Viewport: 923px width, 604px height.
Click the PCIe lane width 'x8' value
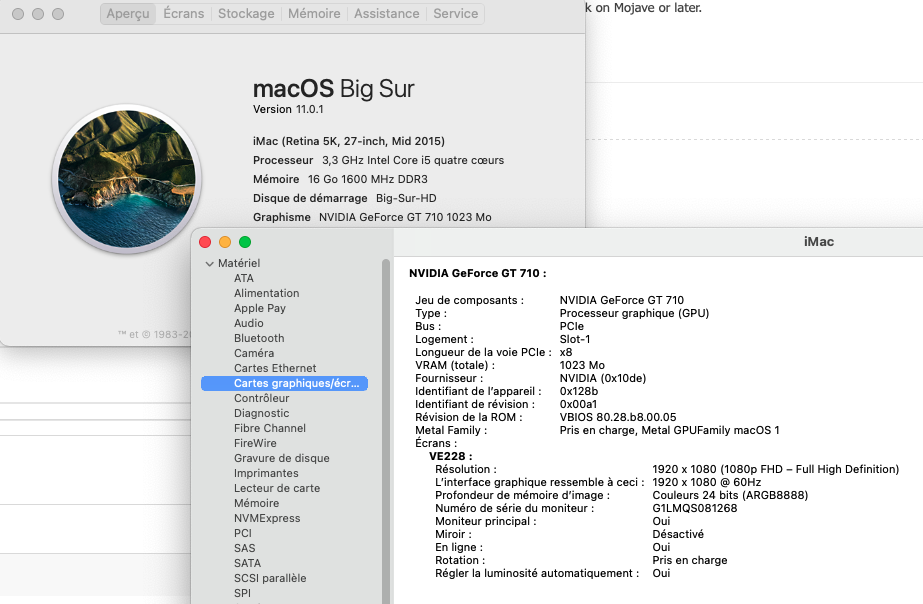[566, 352]
